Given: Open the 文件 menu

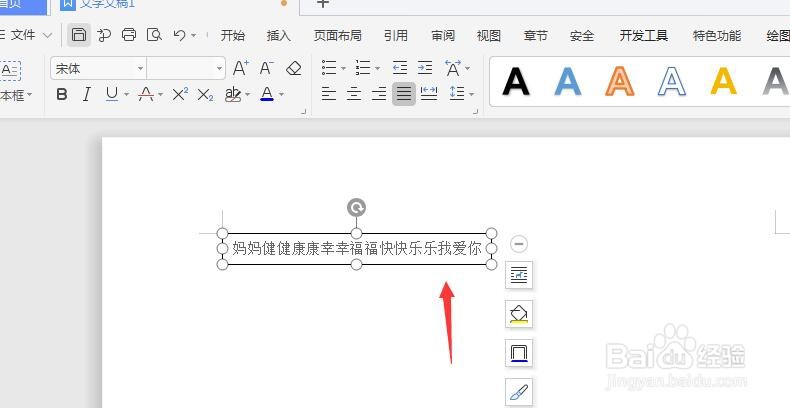Looking at the screenshot, I should pyautogui.click(x=23, y=35).
